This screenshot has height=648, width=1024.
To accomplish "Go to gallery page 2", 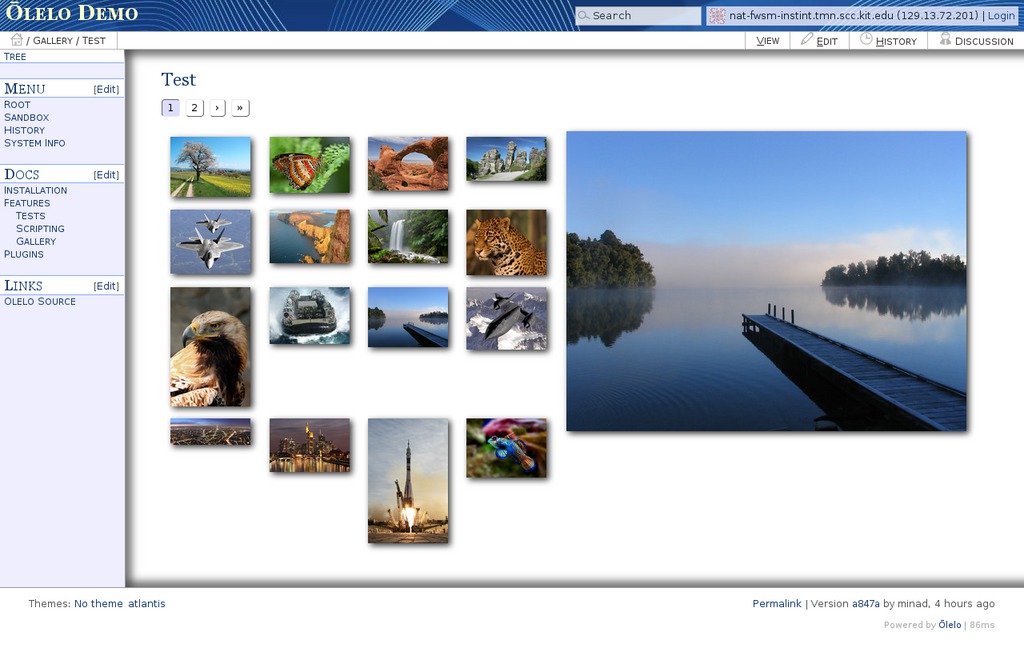I will tap(194, 108).
